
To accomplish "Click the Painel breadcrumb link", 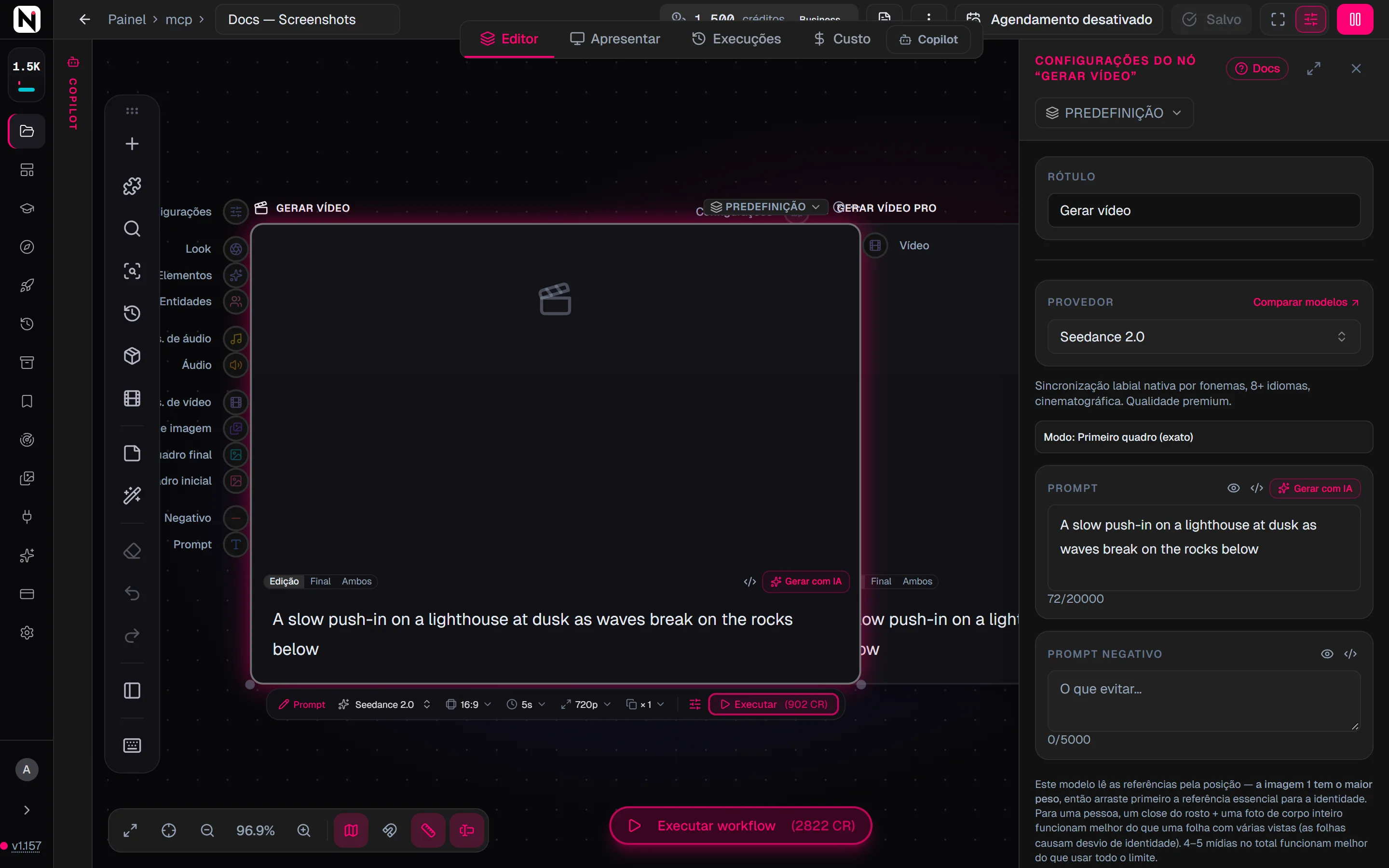I will pyautogui.click(x=127, y=19).
